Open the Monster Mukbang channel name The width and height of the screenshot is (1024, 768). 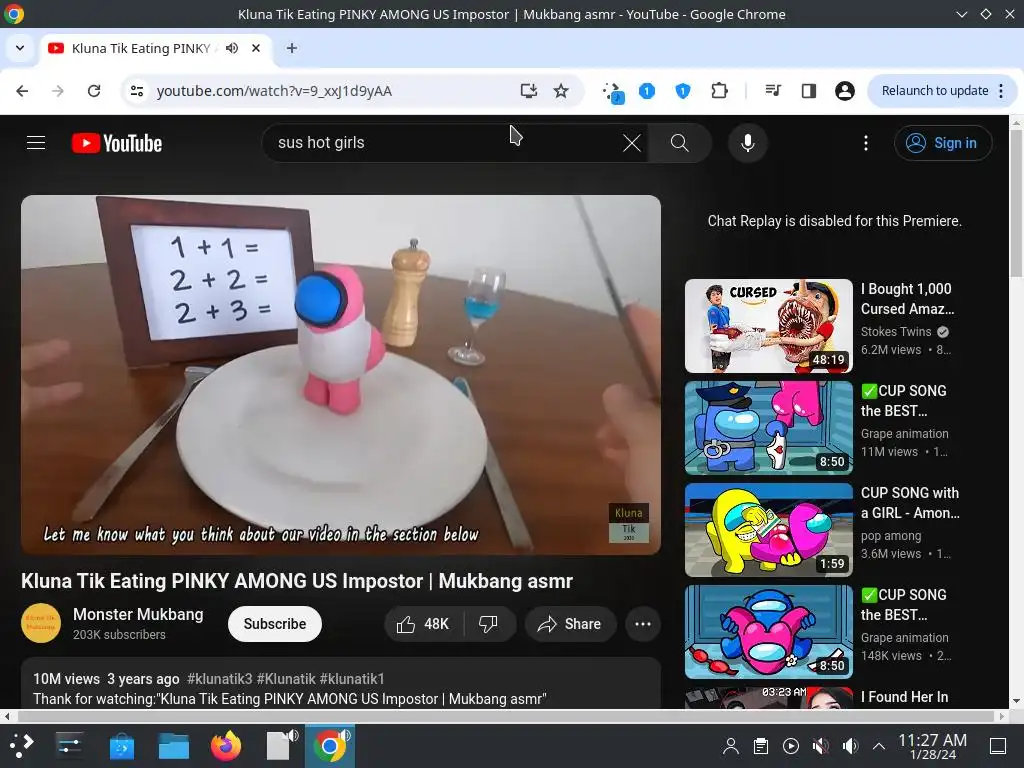(138, 615)
